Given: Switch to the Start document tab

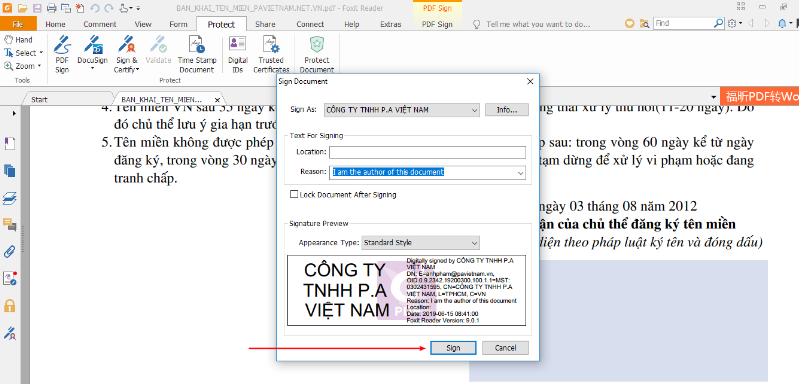Looking at the screenshot, I should pyautogui.click(x=39, y=99).
